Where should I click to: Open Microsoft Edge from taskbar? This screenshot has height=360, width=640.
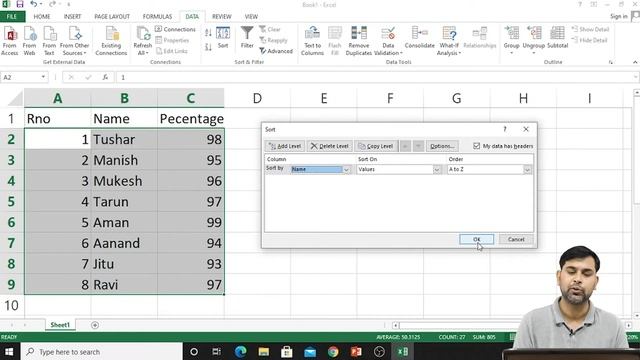click(x=240, y=351)
